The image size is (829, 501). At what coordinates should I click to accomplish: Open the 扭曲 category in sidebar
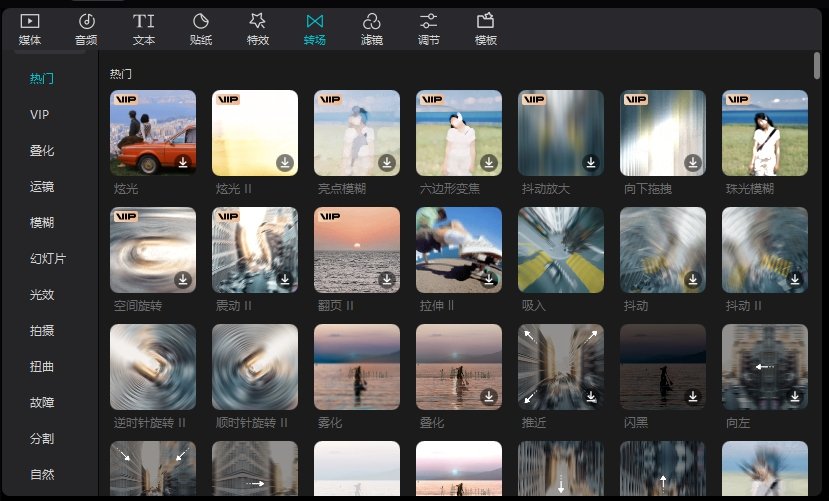pos(42,366)
